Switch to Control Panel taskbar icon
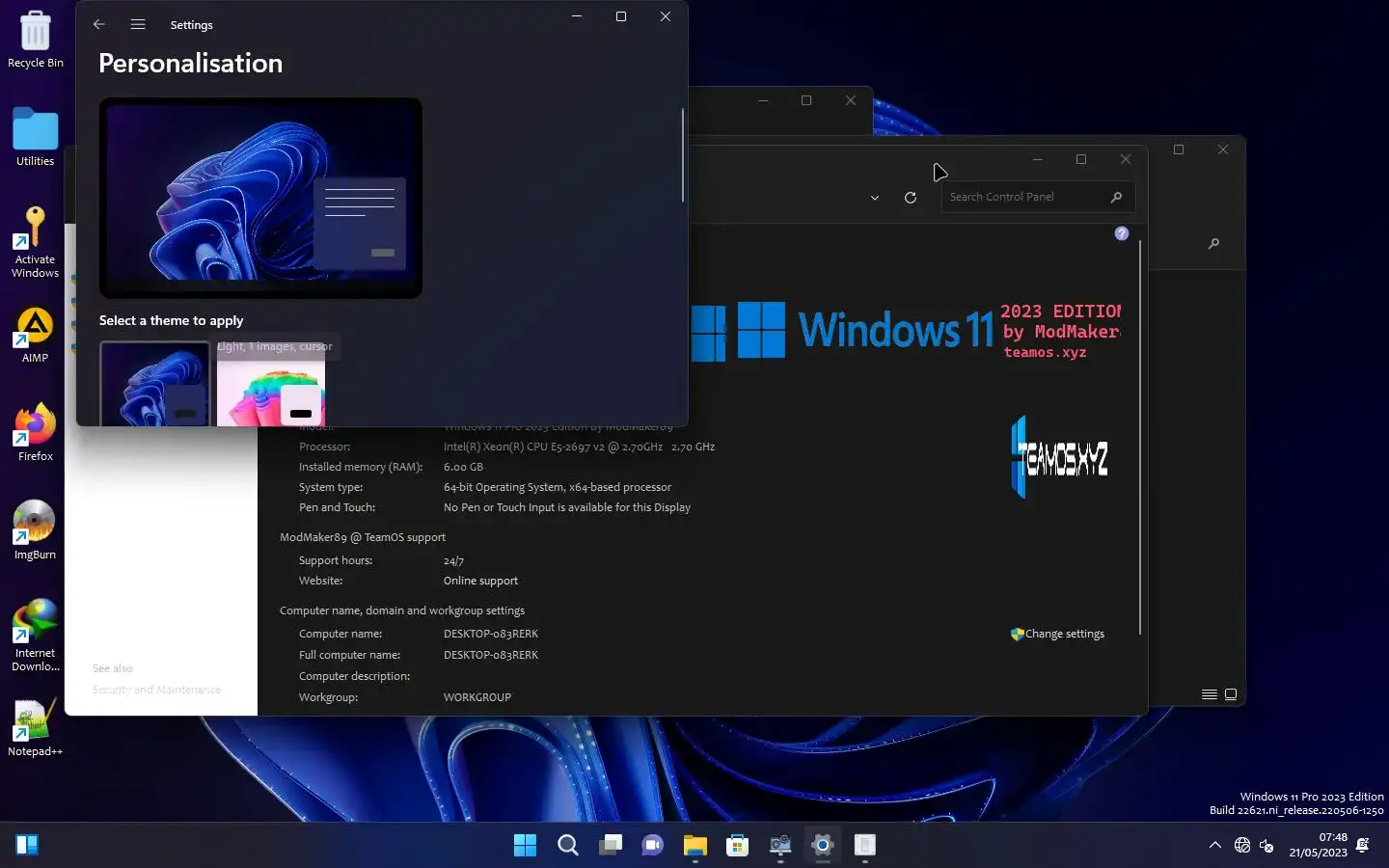The image size is (1389, 868). coord(780,845)
